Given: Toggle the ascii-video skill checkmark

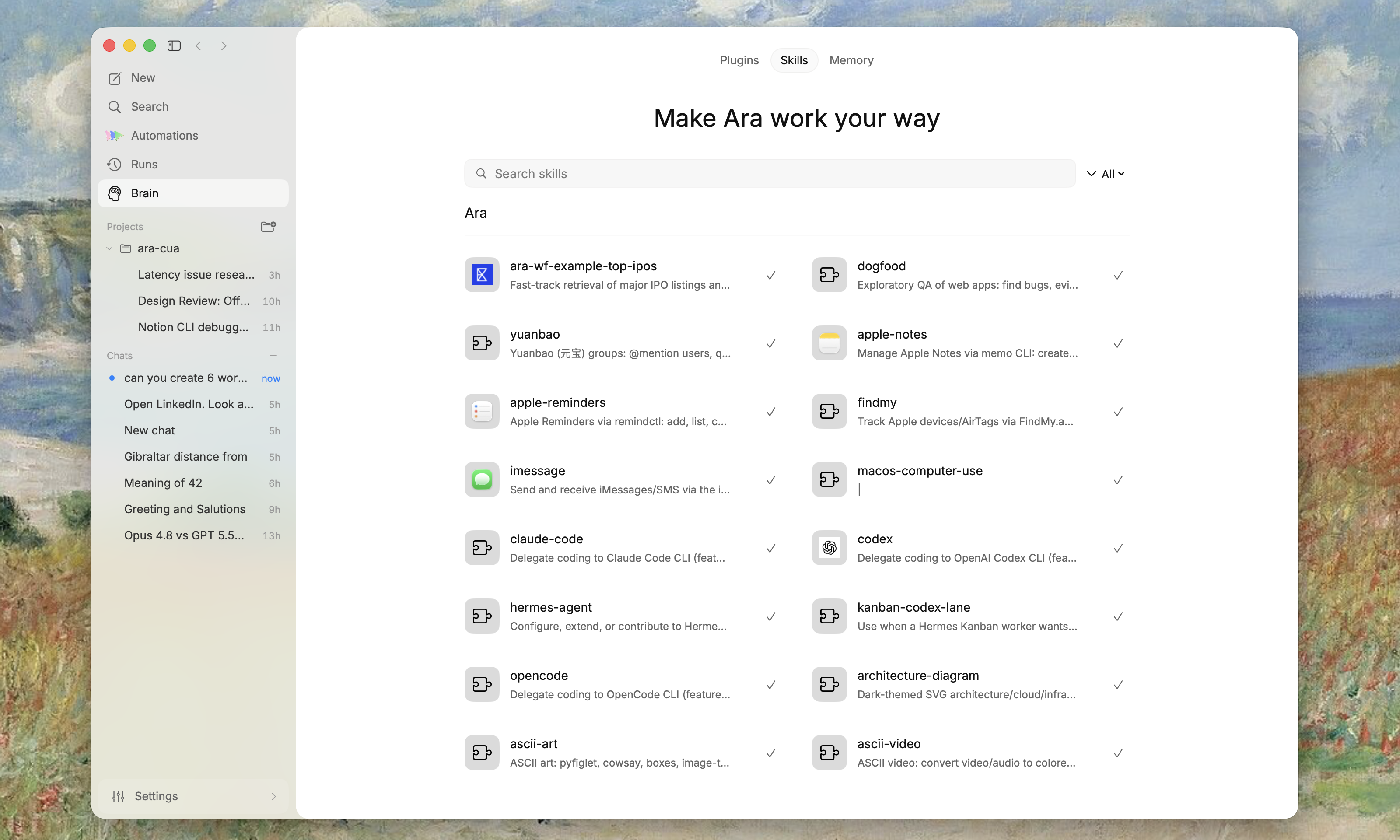Looking at the screenshot, I should click(x=1118, y=753).
